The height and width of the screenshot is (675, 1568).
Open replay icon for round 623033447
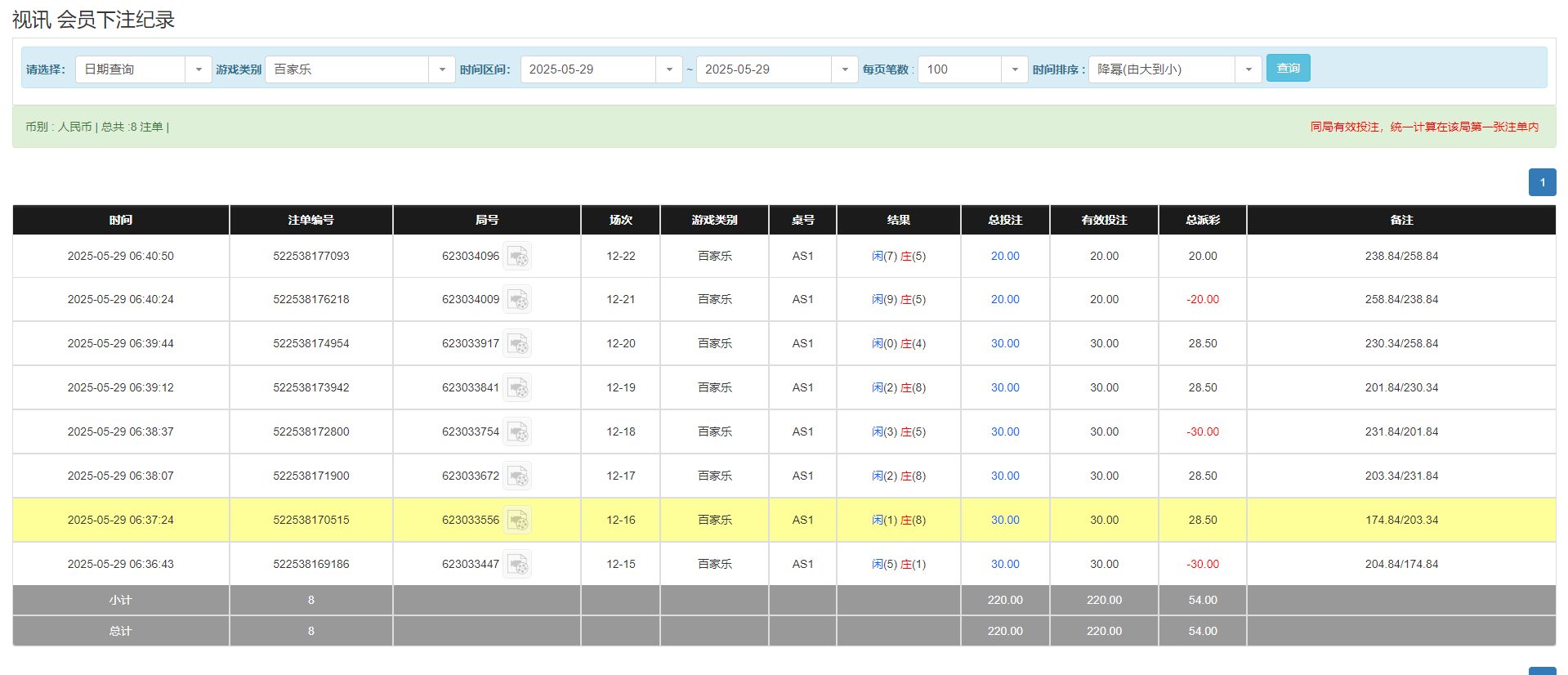pyautogui.click(x=517, y=565)
